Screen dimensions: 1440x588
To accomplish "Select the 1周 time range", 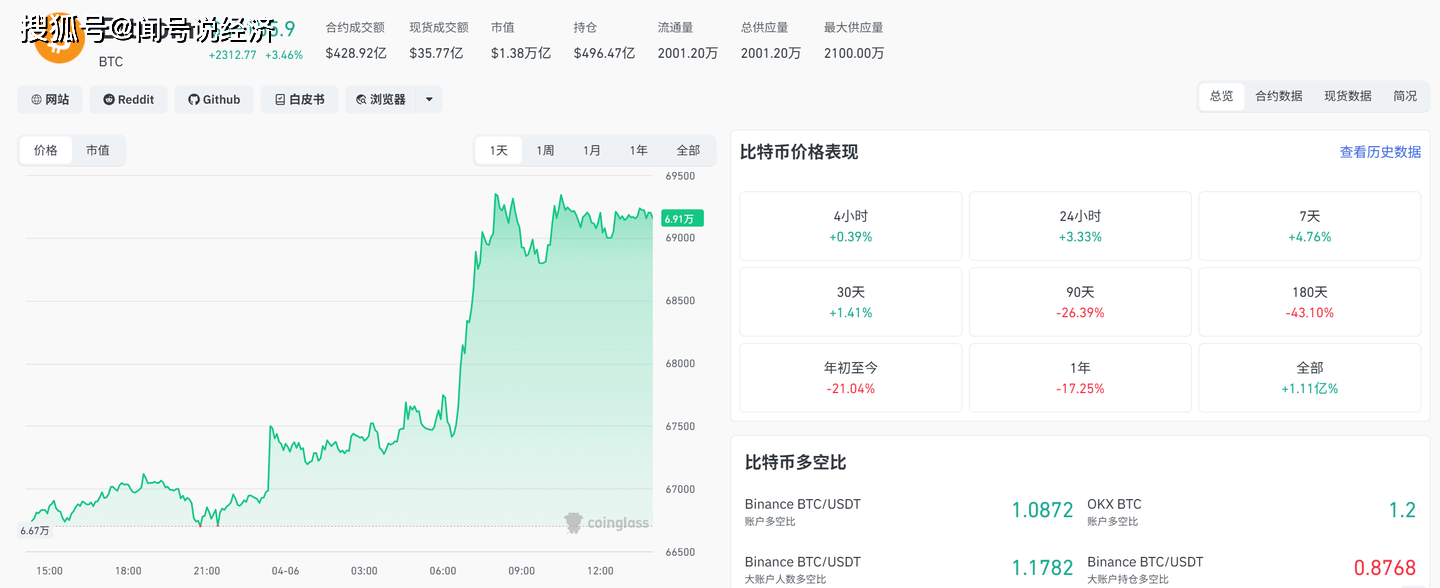I will click(x=545, y=150).
